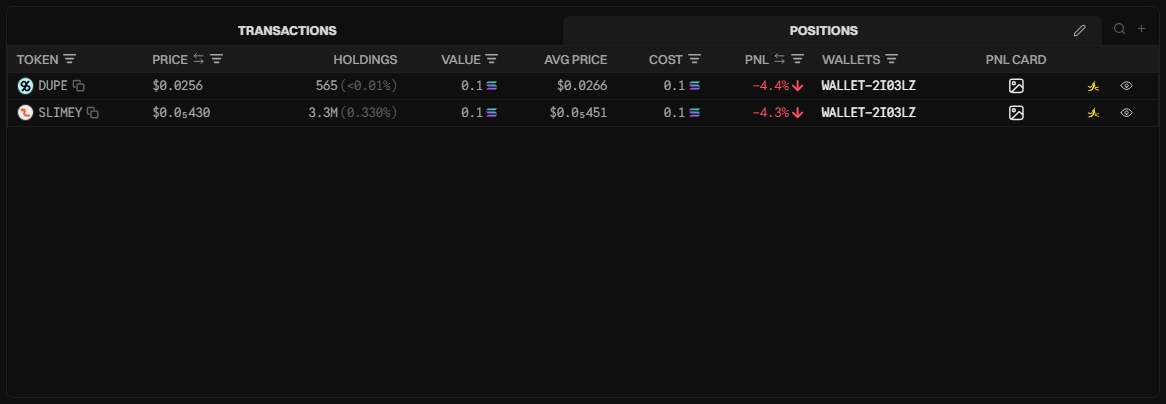Image resolution: width=1166 pixels, height=404 pixels.
Task: Add a new panel with plus icon
Action: [1141, 30]
